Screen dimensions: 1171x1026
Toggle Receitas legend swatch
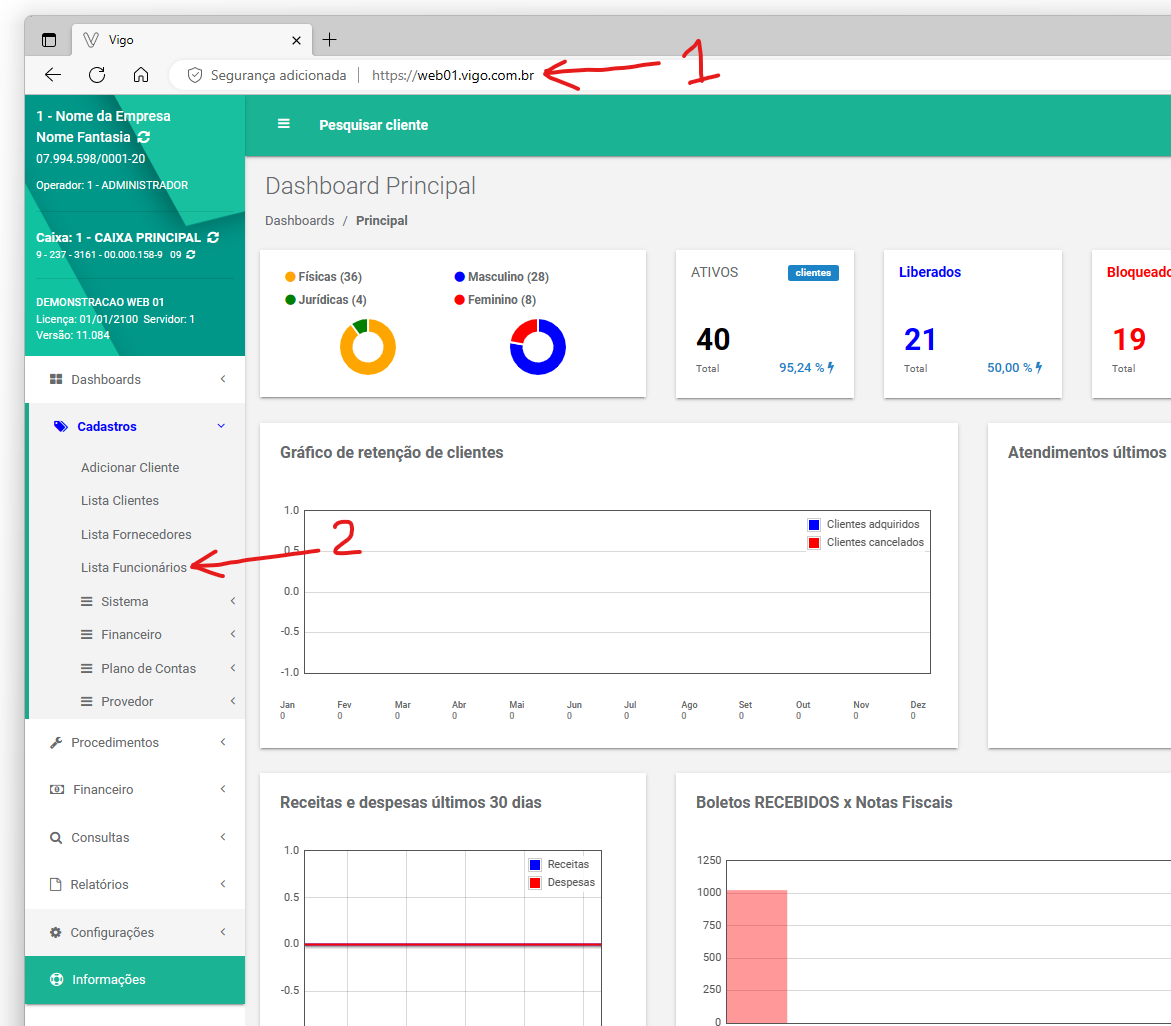535,865
